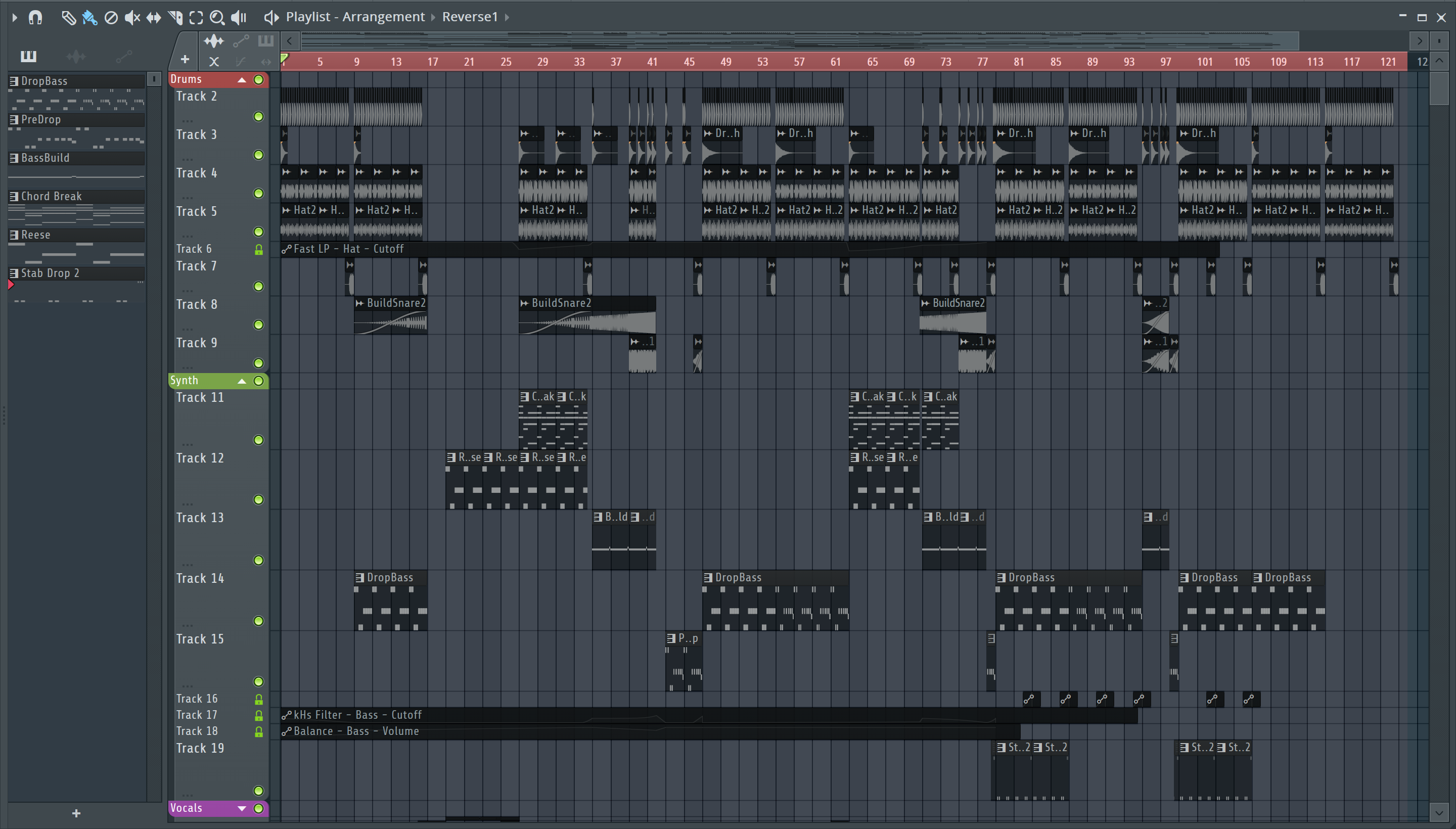Open the Playlist options menu arrow
This screenshot has height=829, width=1456.
pyautogui.click(x=14, y=18)
